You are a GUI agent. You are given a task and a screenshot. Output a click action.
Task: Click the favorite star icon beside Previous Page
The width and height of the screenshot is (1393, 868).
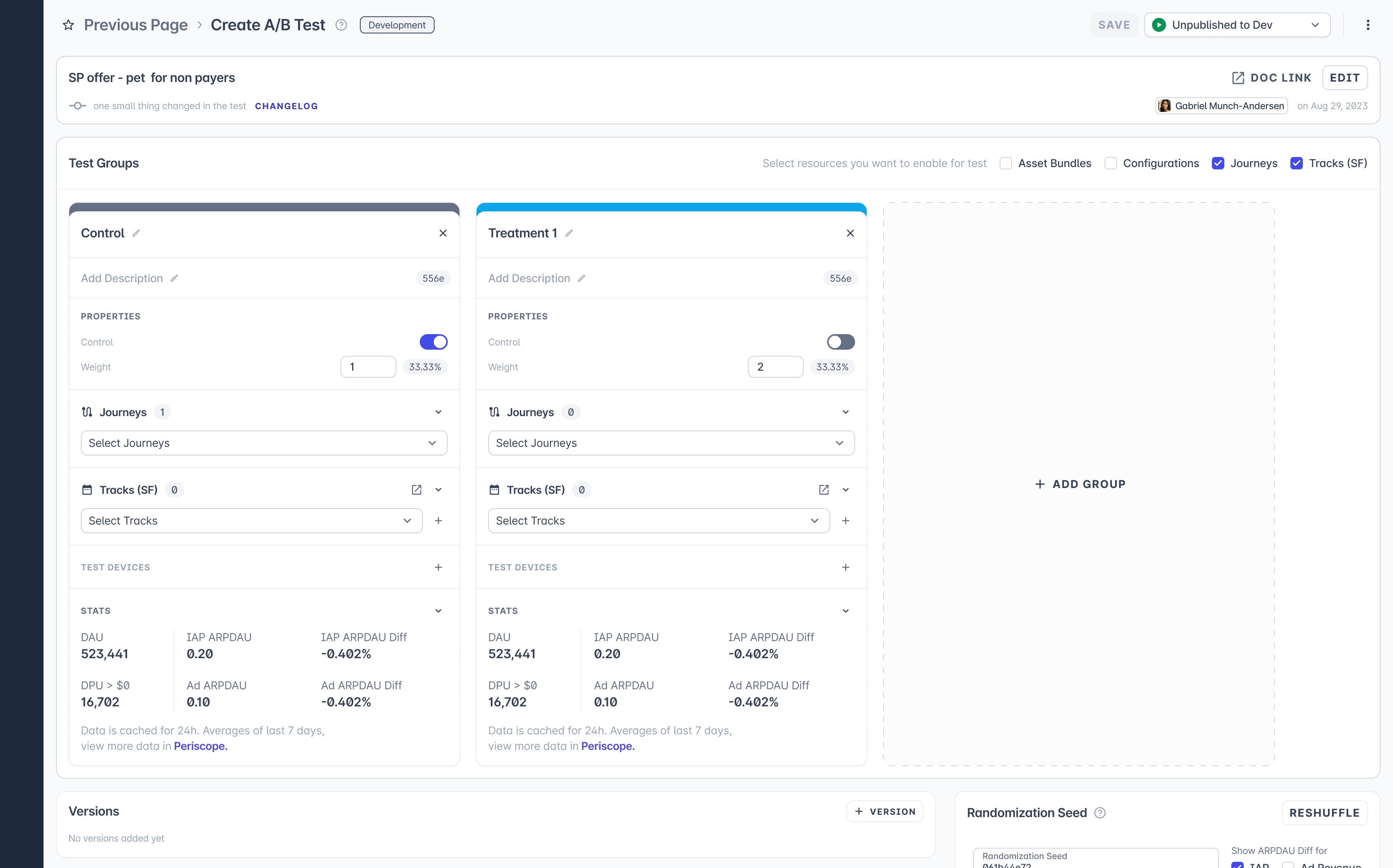point(68,25)
